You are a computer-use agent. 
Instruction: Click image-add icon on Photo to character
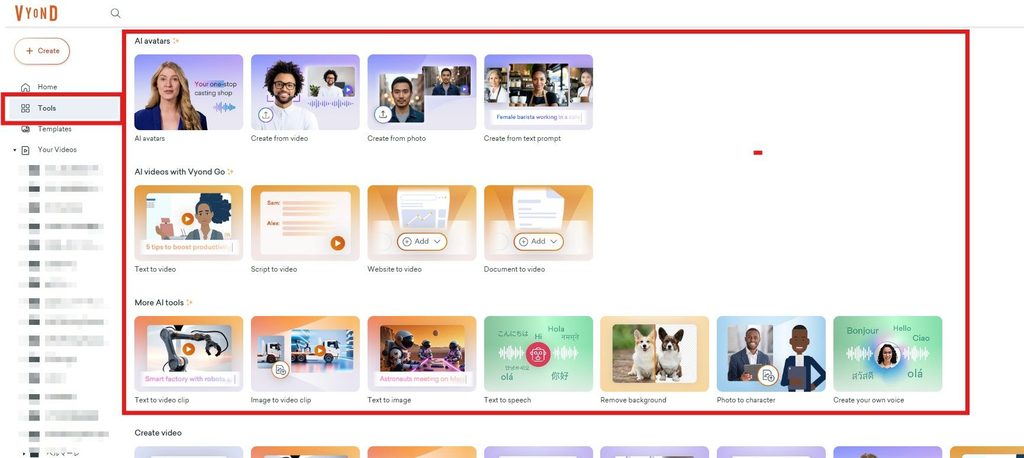click(767, 376)
